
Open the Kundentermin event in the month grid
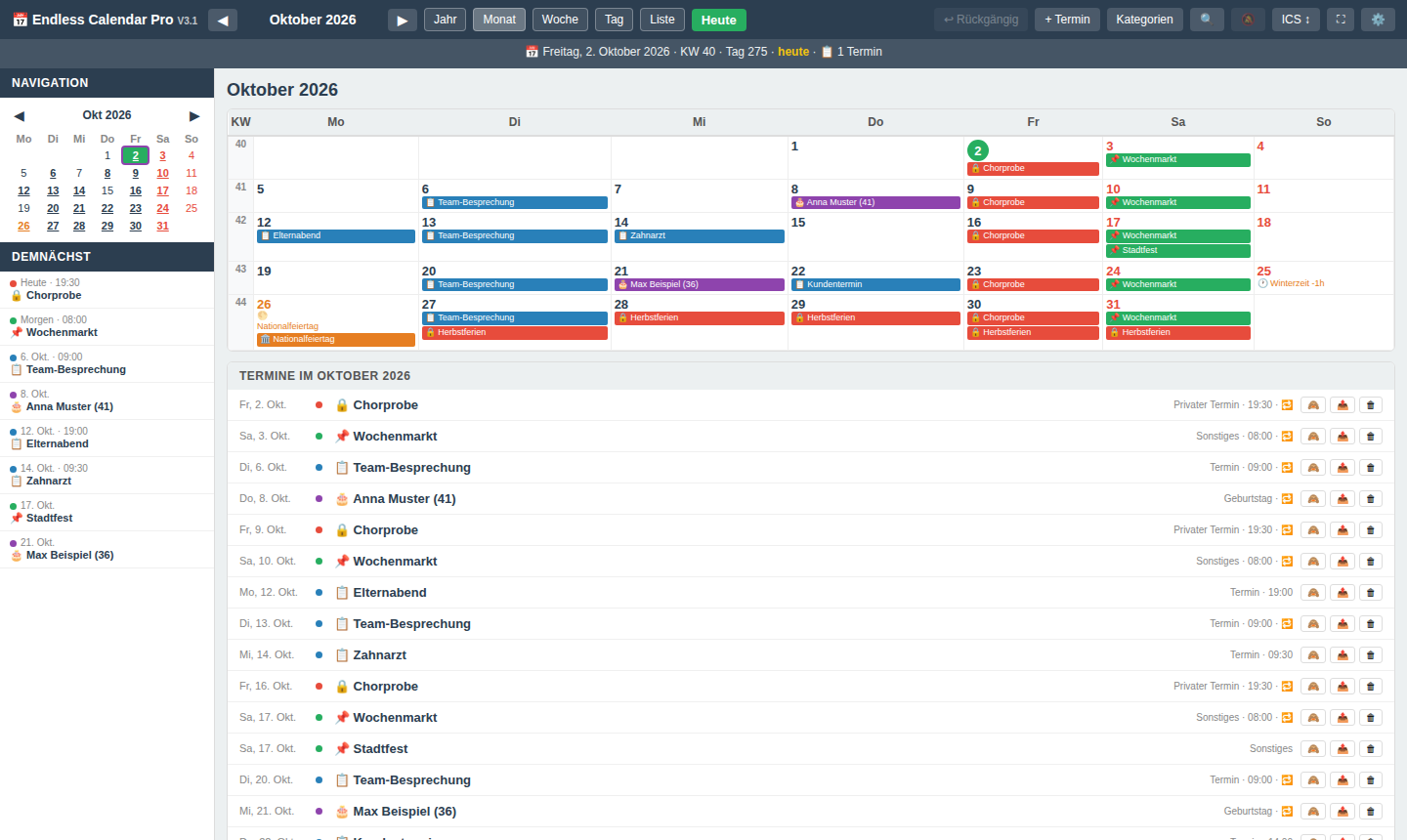click(875, 284)
